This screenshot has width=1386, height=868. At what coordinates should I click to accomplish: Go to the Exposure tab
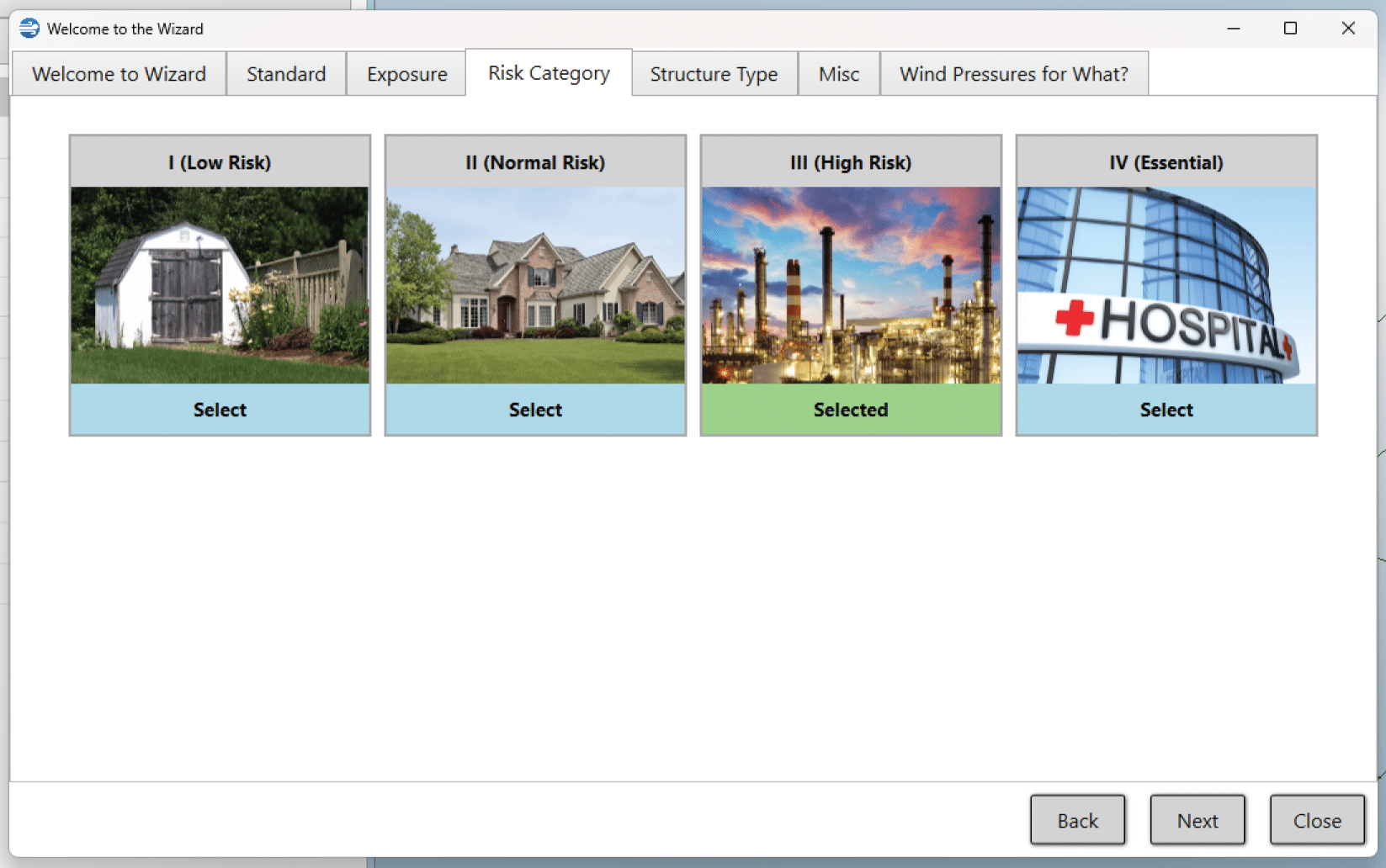click(406, 74)
